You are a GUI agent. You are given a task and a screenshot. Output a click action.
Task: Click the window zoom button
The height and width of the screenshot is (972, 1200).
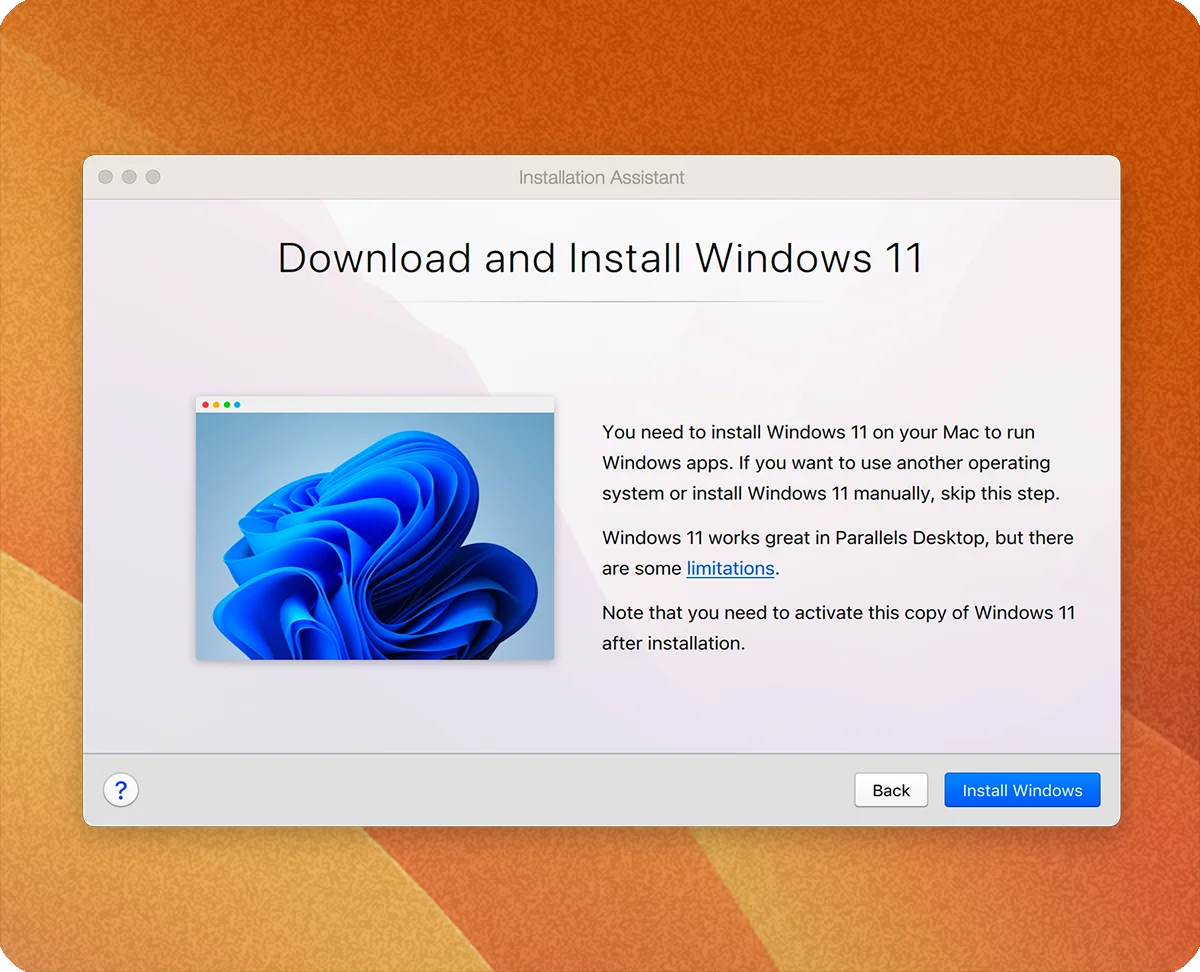(153, 177)
